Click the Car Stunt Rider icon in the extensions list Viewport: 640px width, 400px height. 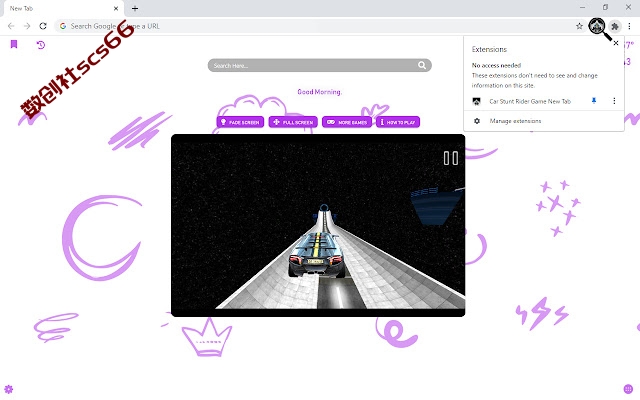point(476,101)
